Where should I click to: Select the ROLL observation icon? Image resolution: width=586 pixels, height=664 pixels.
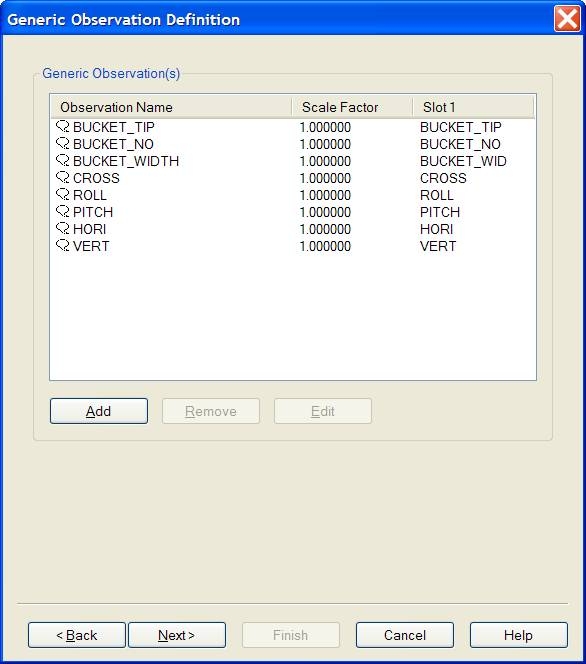[63, 194]
